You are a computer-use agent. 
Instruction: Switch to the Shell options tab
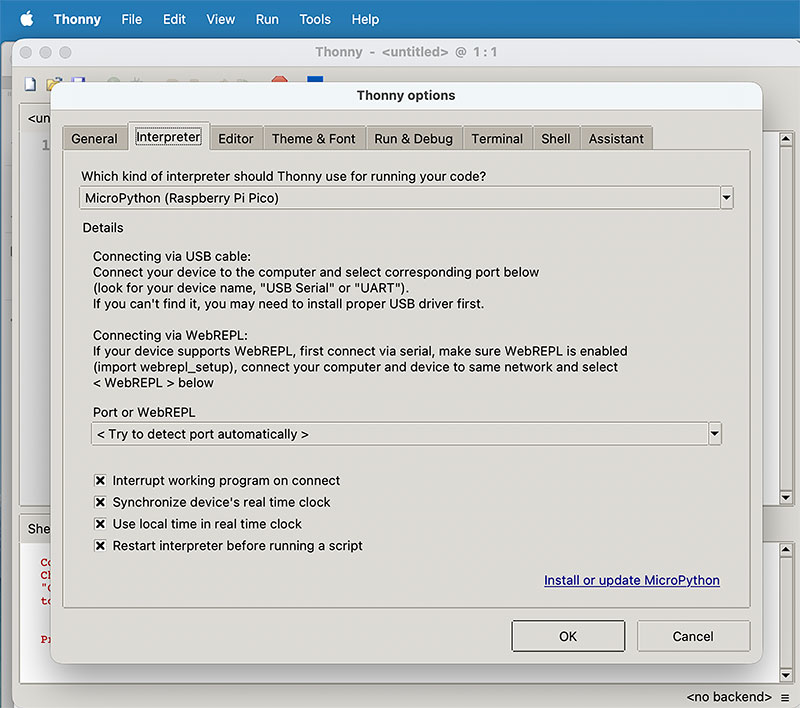click(x=556, y=139)
